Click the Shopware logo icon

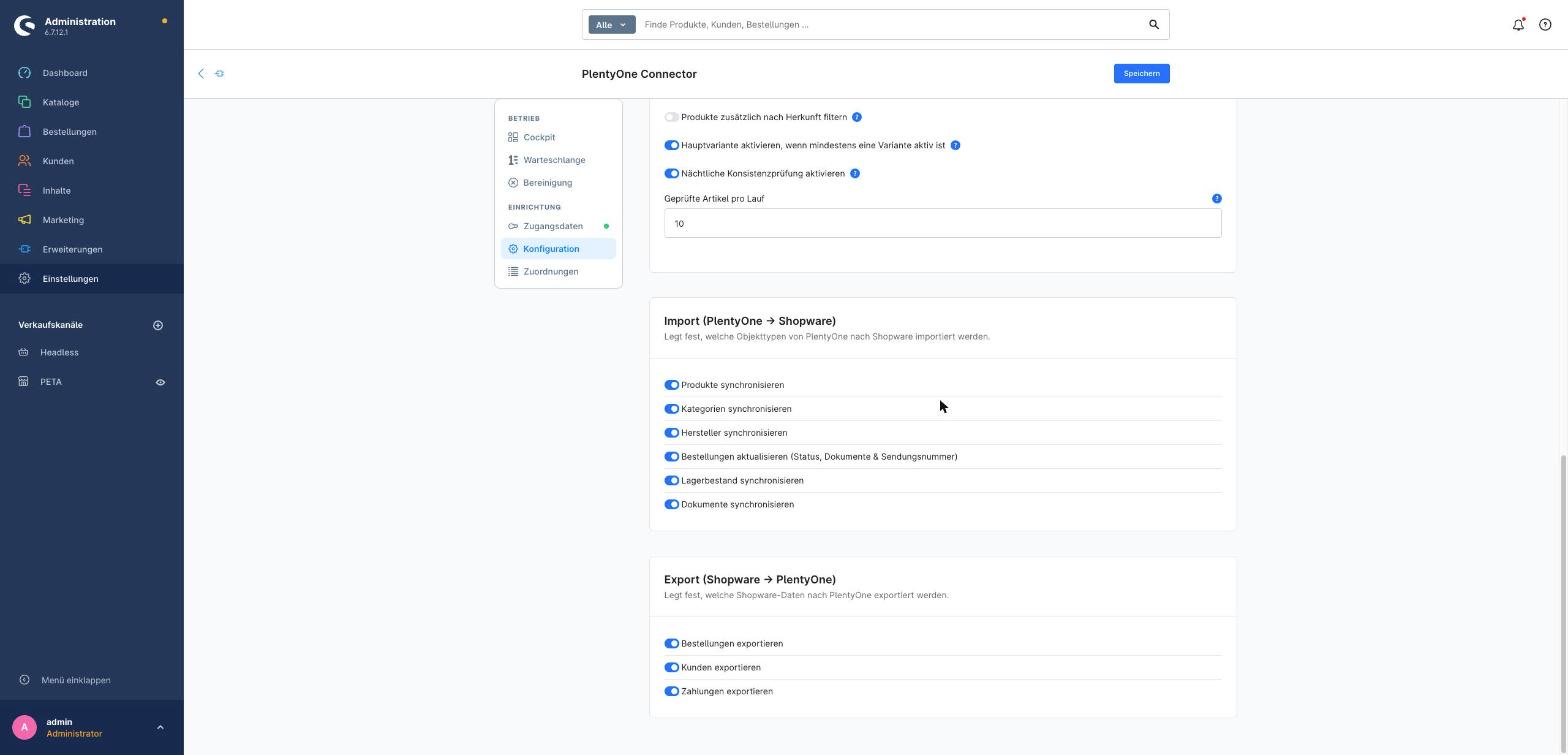tap(25, 26)
